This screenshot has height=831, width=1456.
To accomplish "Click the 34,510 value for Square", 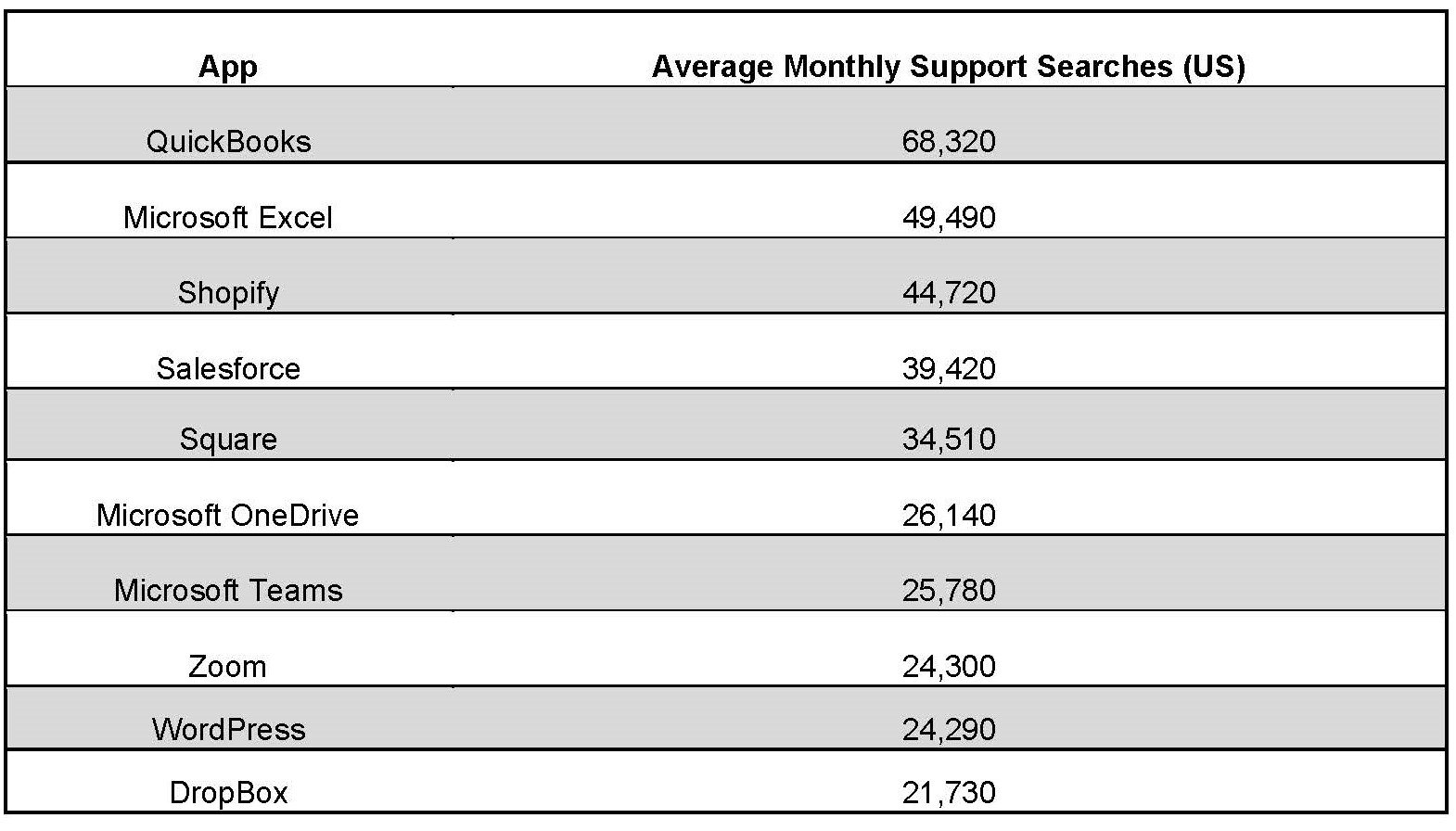I will [949, 440].
